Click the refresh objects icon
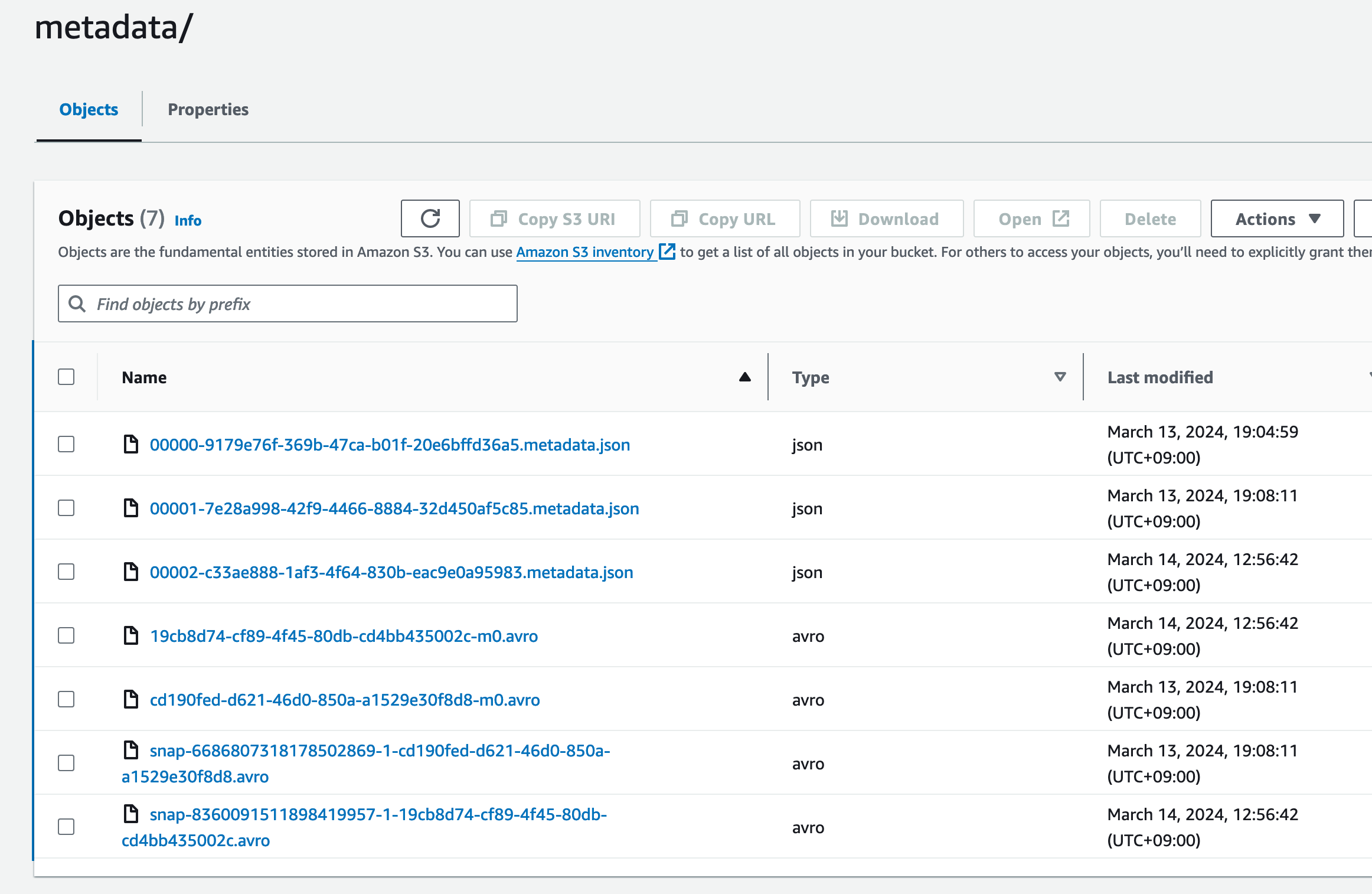 point(430,218)
